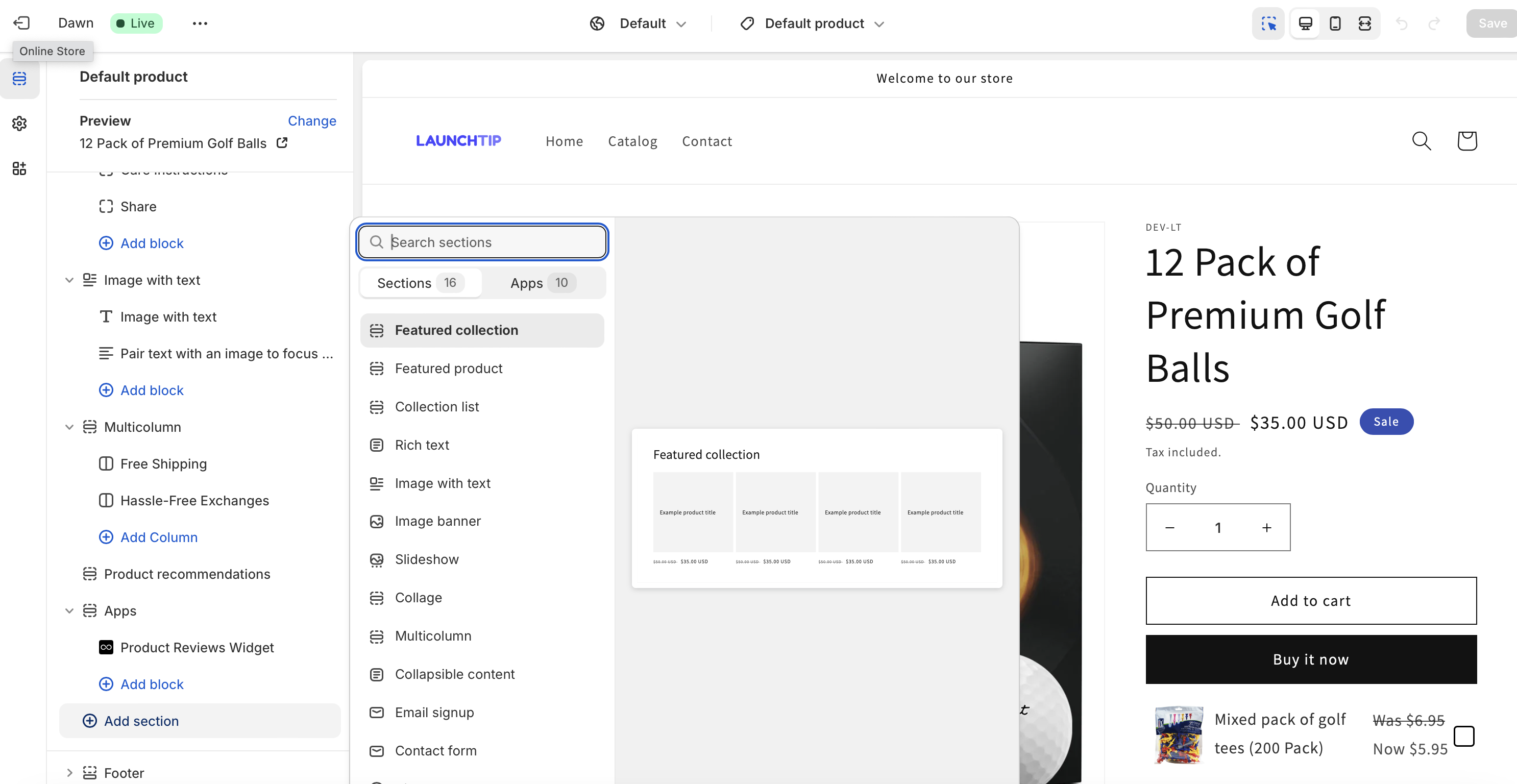The width and height of the screenshot is (1517, 784).
Task: Open the Sections panel icon in sidebar
Action: [19, 78]
